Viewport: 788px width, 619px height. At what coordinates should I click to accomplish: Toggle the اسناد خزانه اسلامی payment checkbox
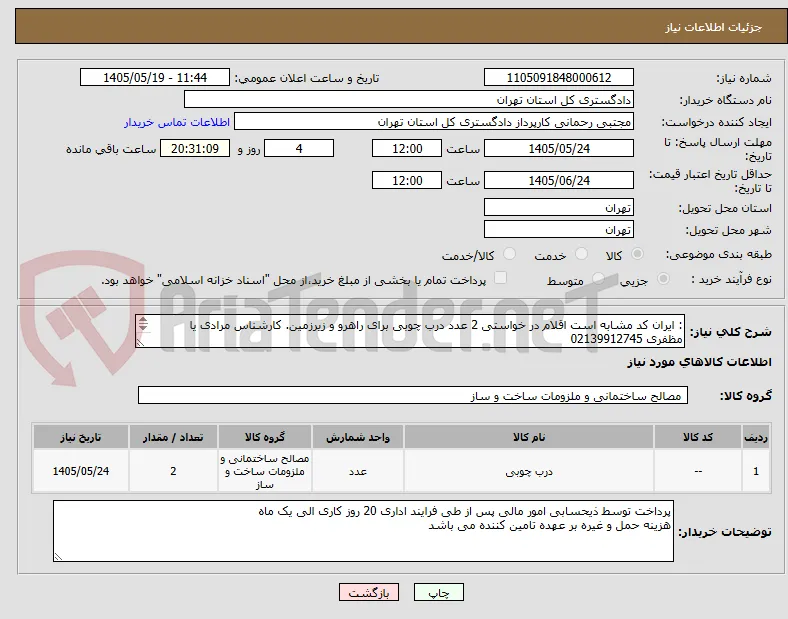[x=500, y=278]
